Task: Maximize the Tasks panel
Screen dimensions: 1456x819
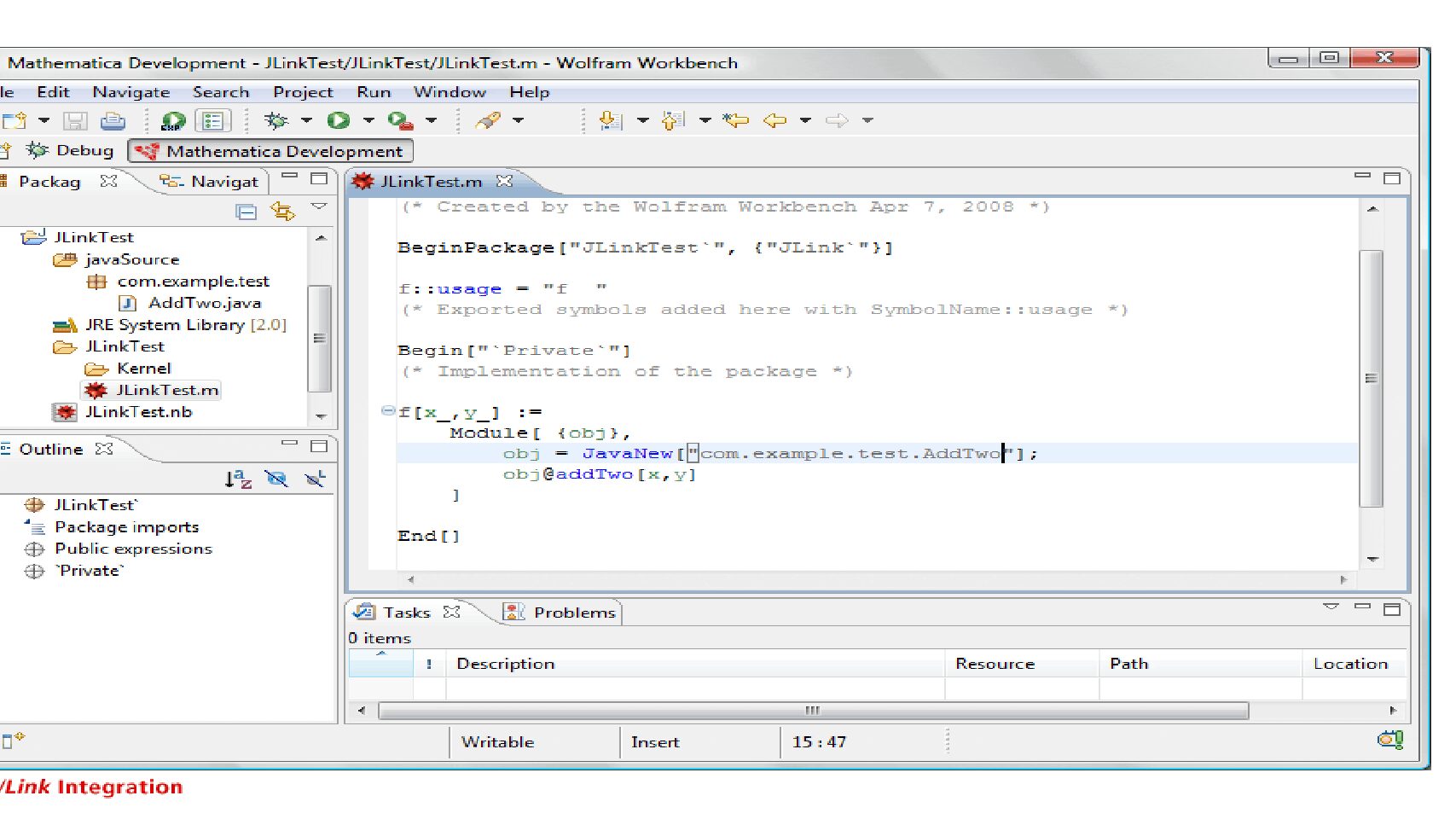Action: 1392,609
